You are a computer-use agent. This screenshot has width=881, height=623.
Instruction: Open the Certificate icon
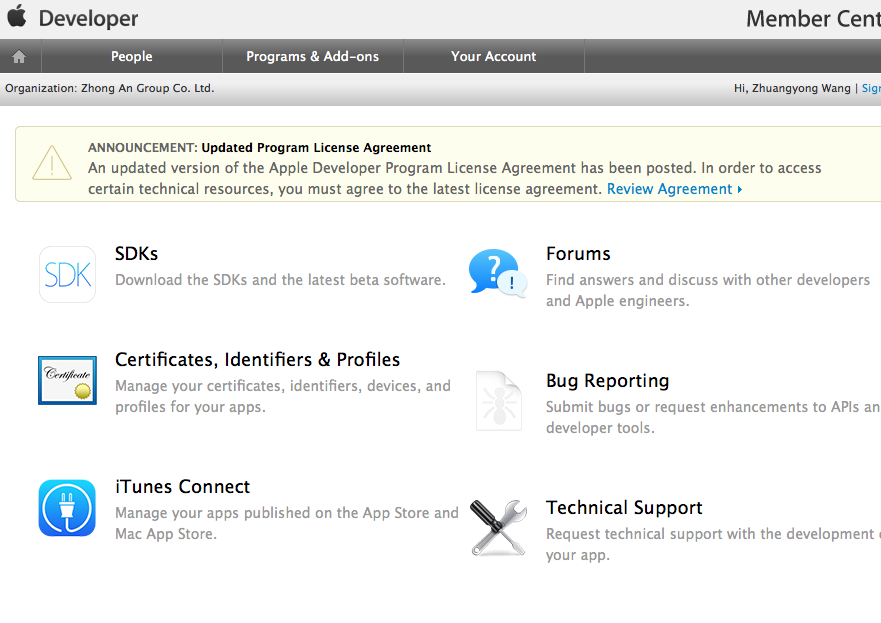tap(67, 380)
